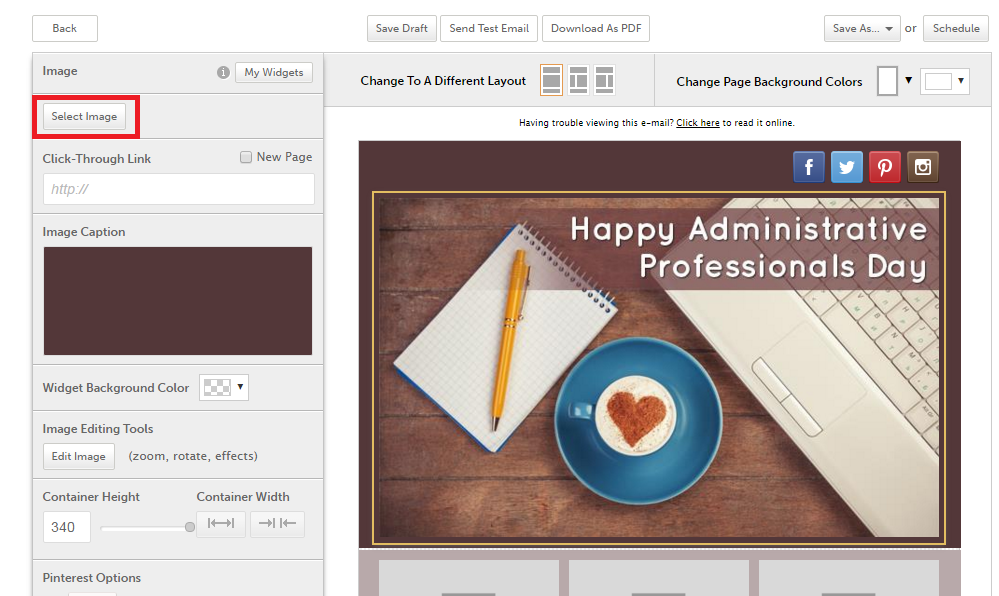Image resolution: width=999 pixels, height=596 pixels.
Task: Open the Save As dropdown
Action: (862, 29)
